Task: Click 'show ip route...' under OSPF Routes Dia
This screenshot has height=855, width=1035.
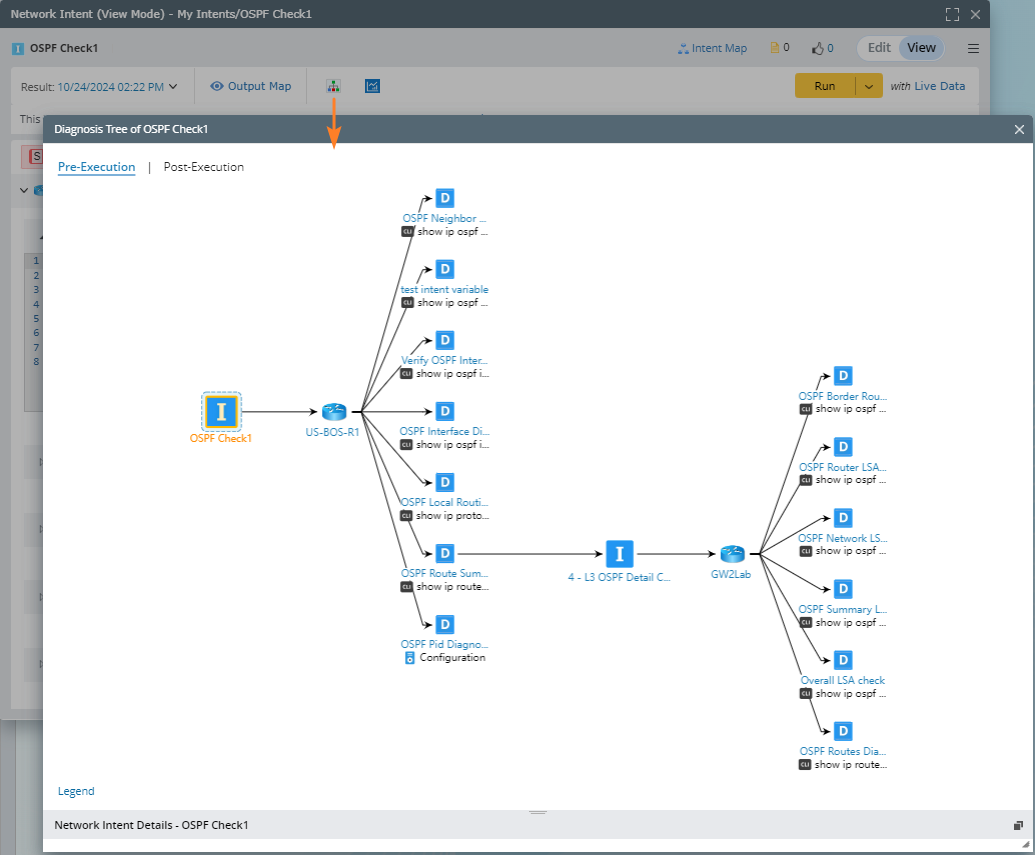Action: click(851, 765)
